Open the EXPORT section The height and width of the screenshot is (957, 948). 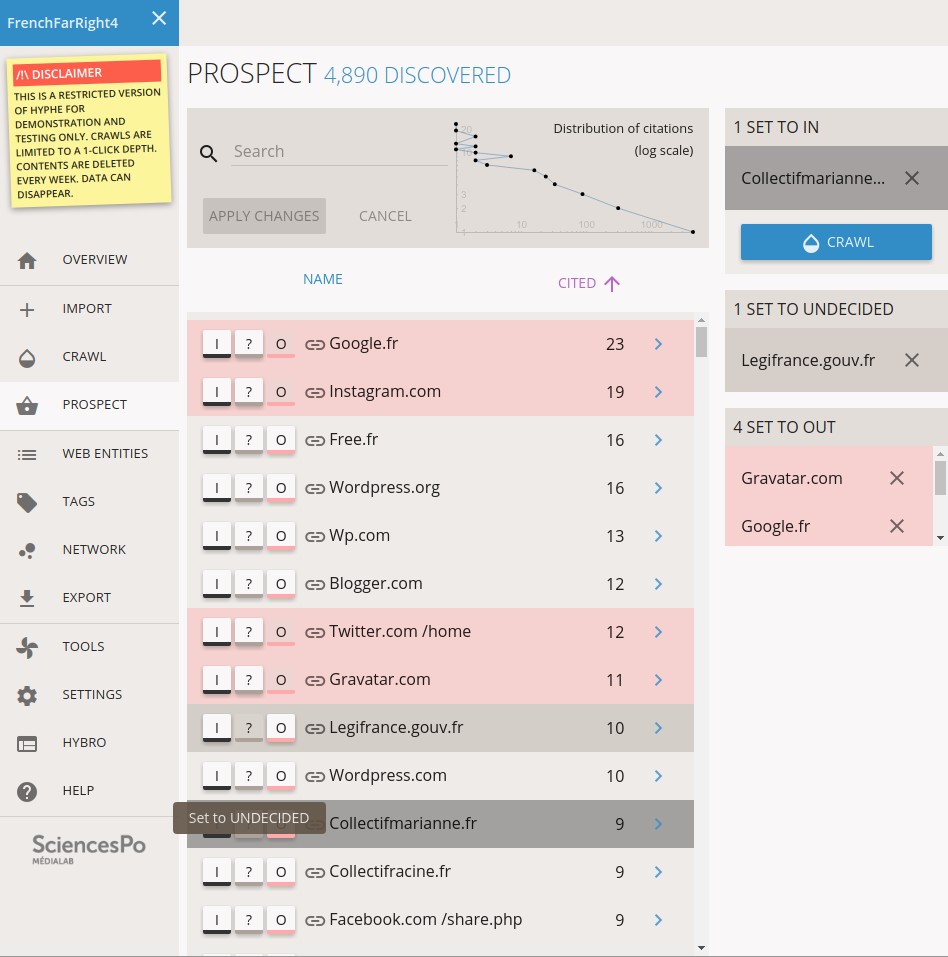point(89,599)
